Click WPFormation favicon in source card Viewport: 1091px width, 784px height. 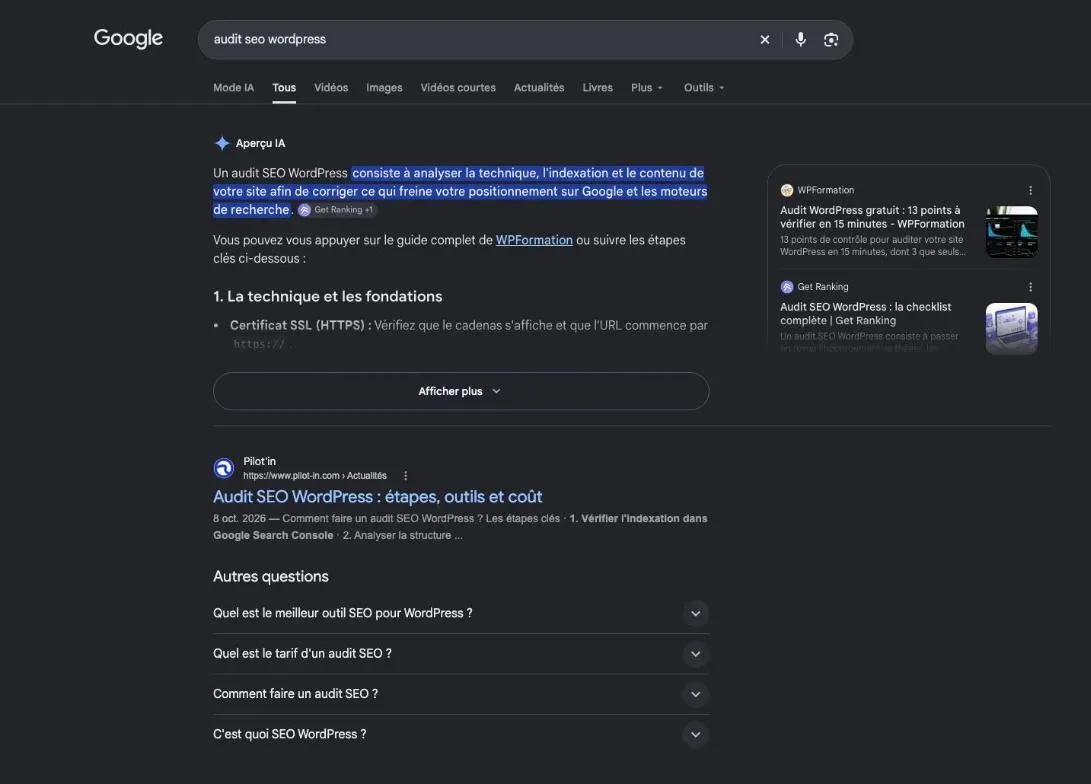click(787, 190)
